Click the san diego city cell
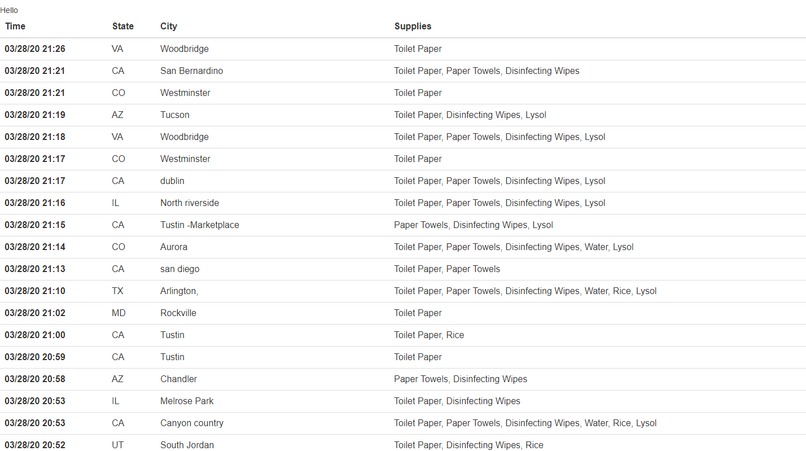 (x=179, y=269)
